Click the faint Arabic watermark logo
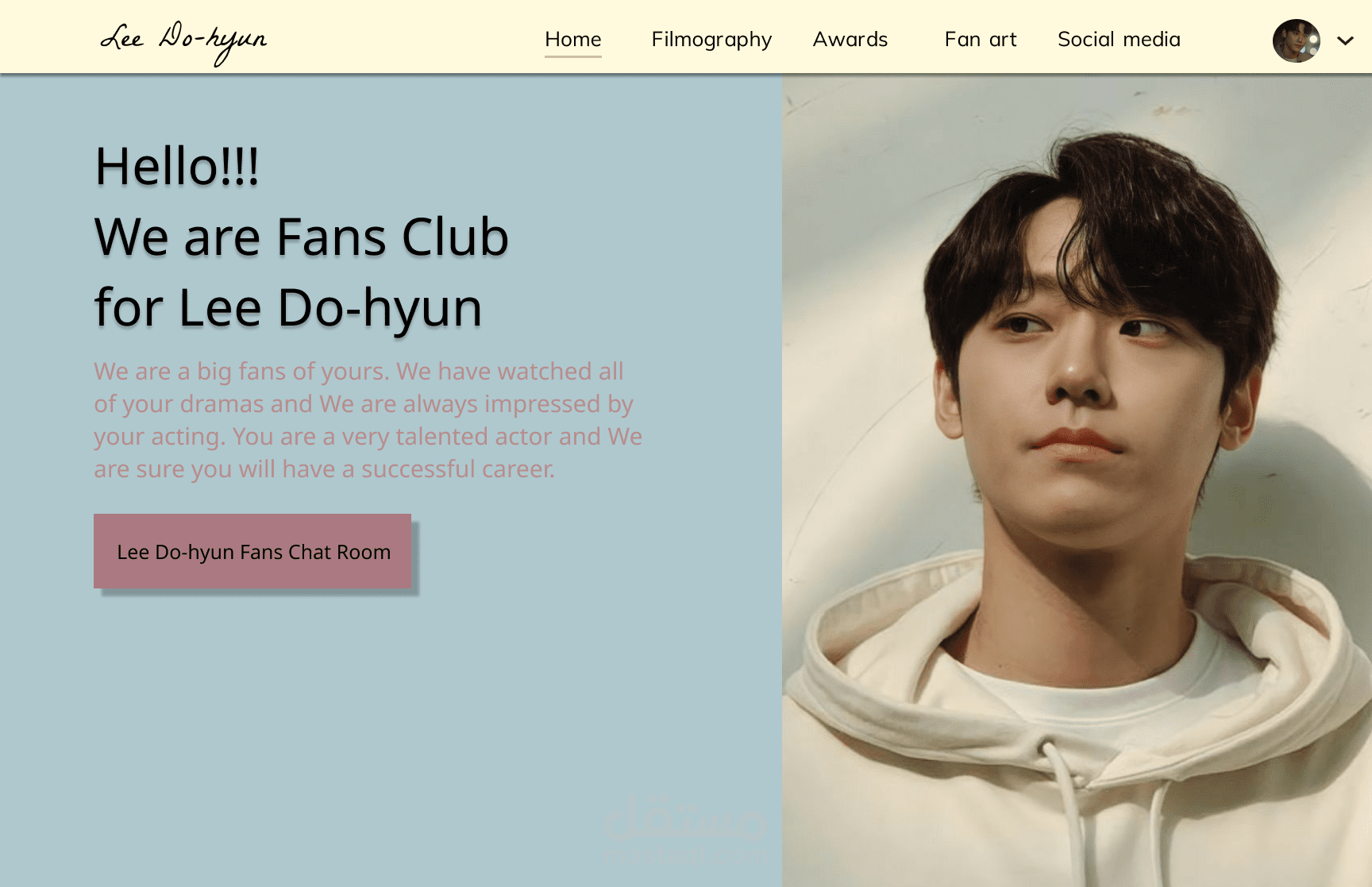1372x887 pixels. pyautogui.click(x=684, y=818)
